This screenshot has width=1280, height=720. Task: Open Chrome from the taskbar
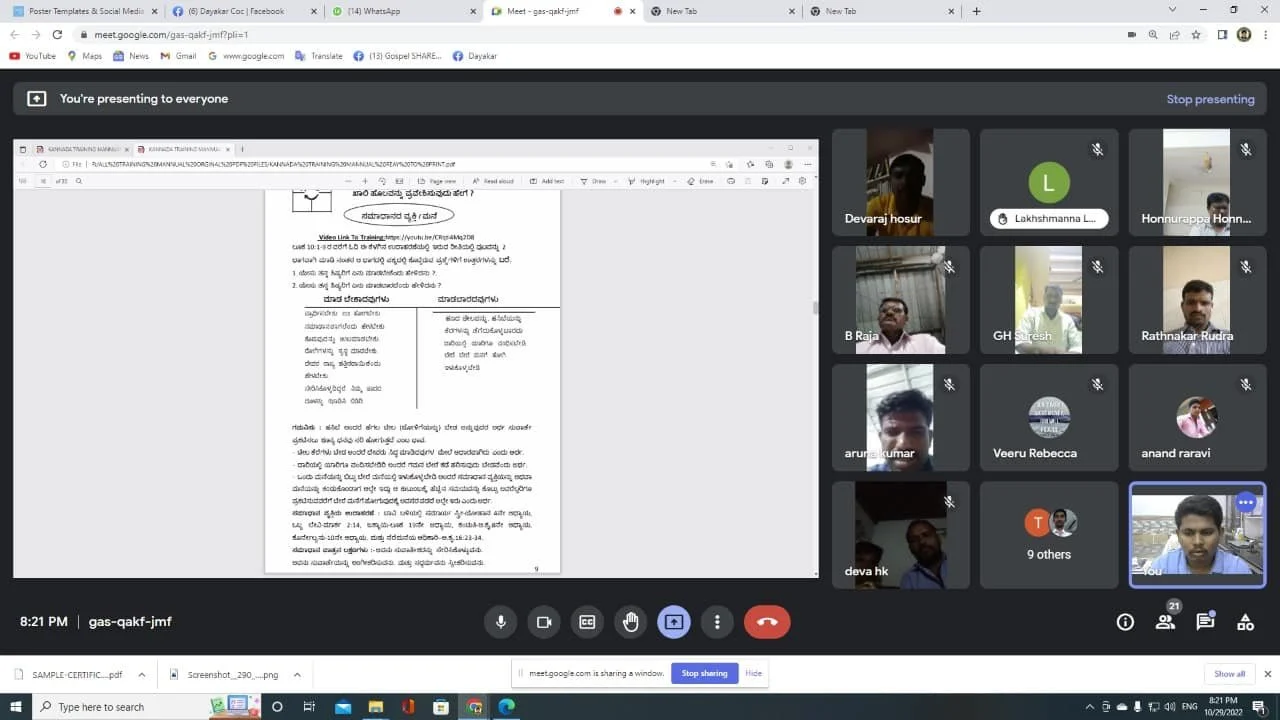point(474,707)
